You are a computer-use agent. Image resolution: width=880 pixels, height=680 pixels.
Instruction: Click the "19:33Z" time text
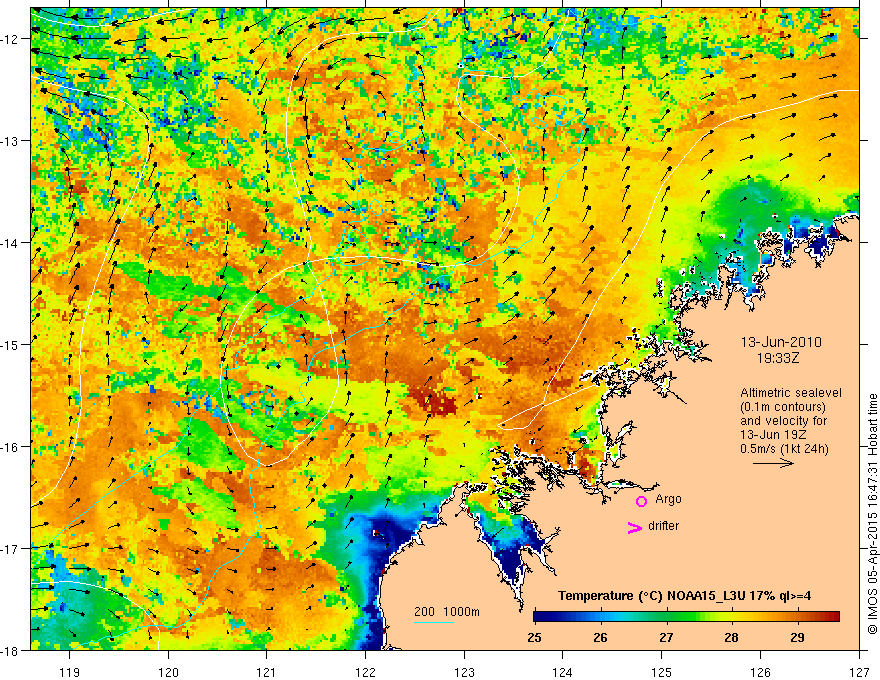(x=777, y=358)
